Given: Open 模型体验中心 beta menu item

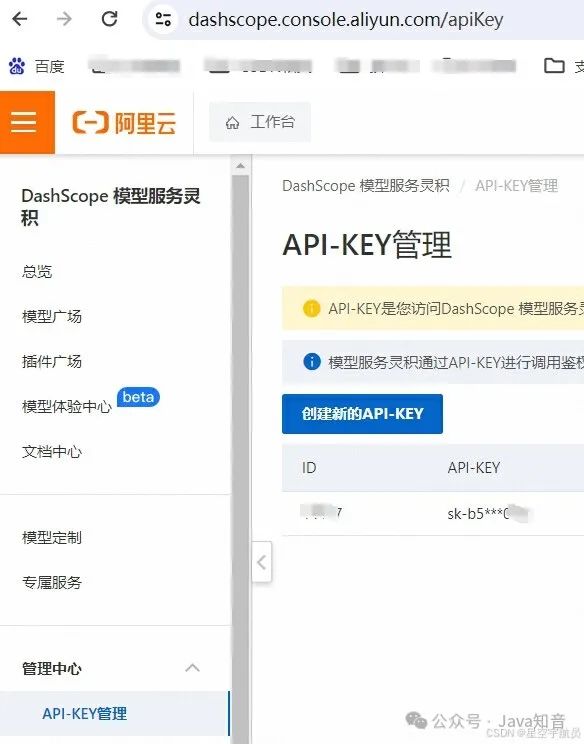Looking at the screenshot, I should 67,407.
